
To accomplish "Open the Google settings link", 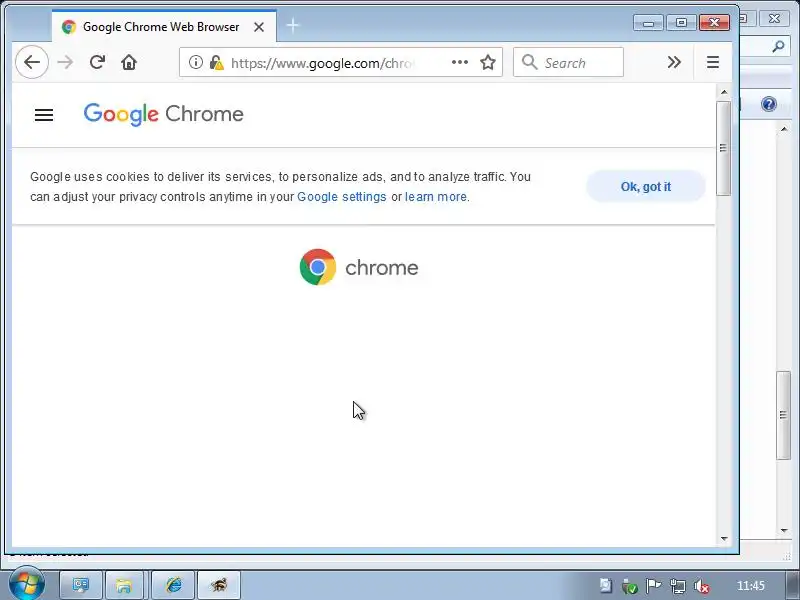I will click(341, 197).
